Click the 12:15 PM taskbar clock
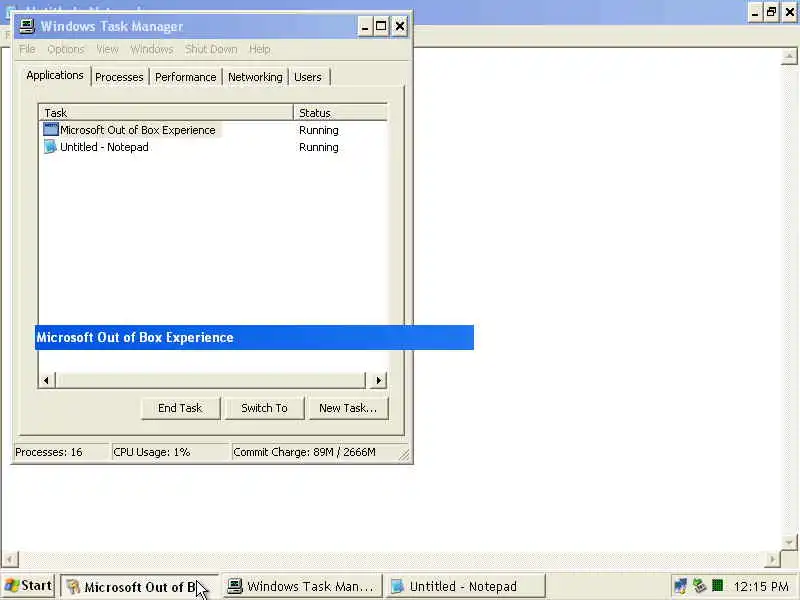Viewport: 800px width, 600px height. click(x=761, y=586)
